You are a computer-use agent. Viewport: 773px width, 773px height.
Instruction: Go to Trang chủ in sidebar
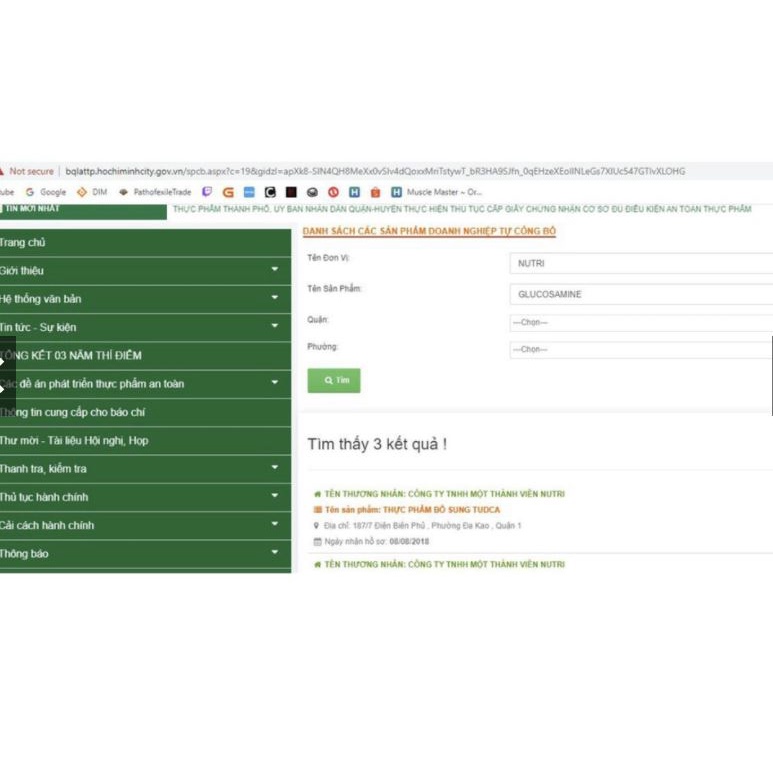[x=23, y=242]
